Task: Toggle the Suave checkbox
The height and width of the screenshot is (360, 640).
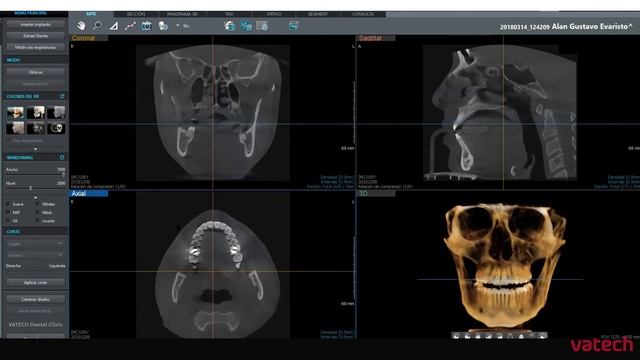Action: point(8,204)
